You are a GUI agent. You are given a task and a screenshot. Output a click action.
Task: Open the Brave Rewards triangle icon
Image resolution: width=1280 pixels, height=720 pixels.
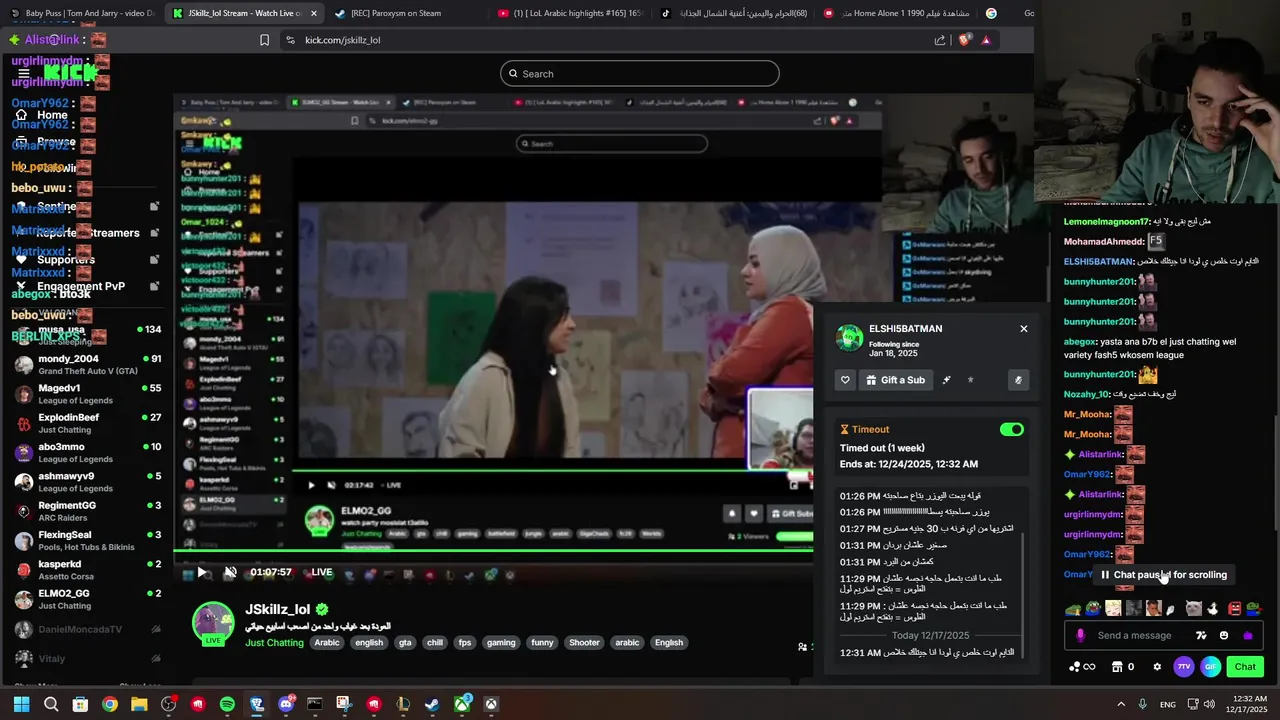(986, 40)
